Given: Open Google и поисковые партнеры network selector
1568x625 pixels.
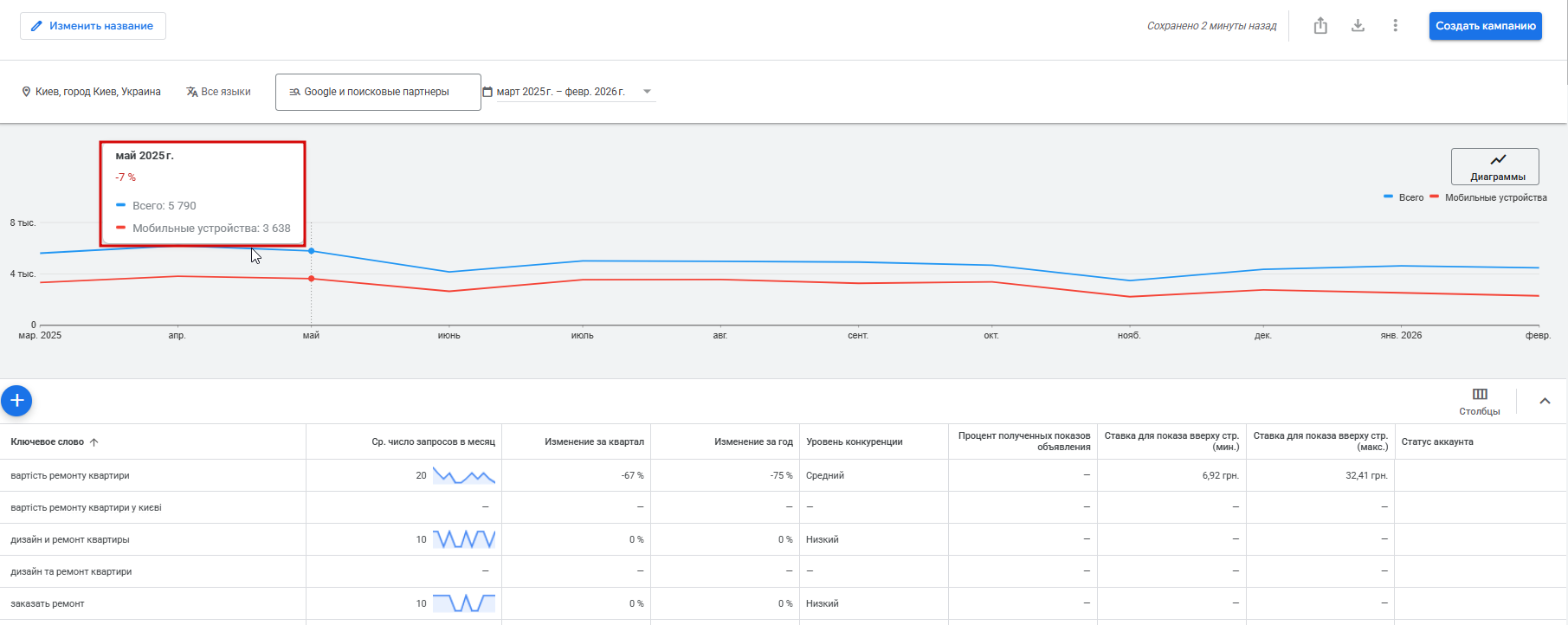Looking at the screenshot, I should pyautogui.click(x=377, y=92).
